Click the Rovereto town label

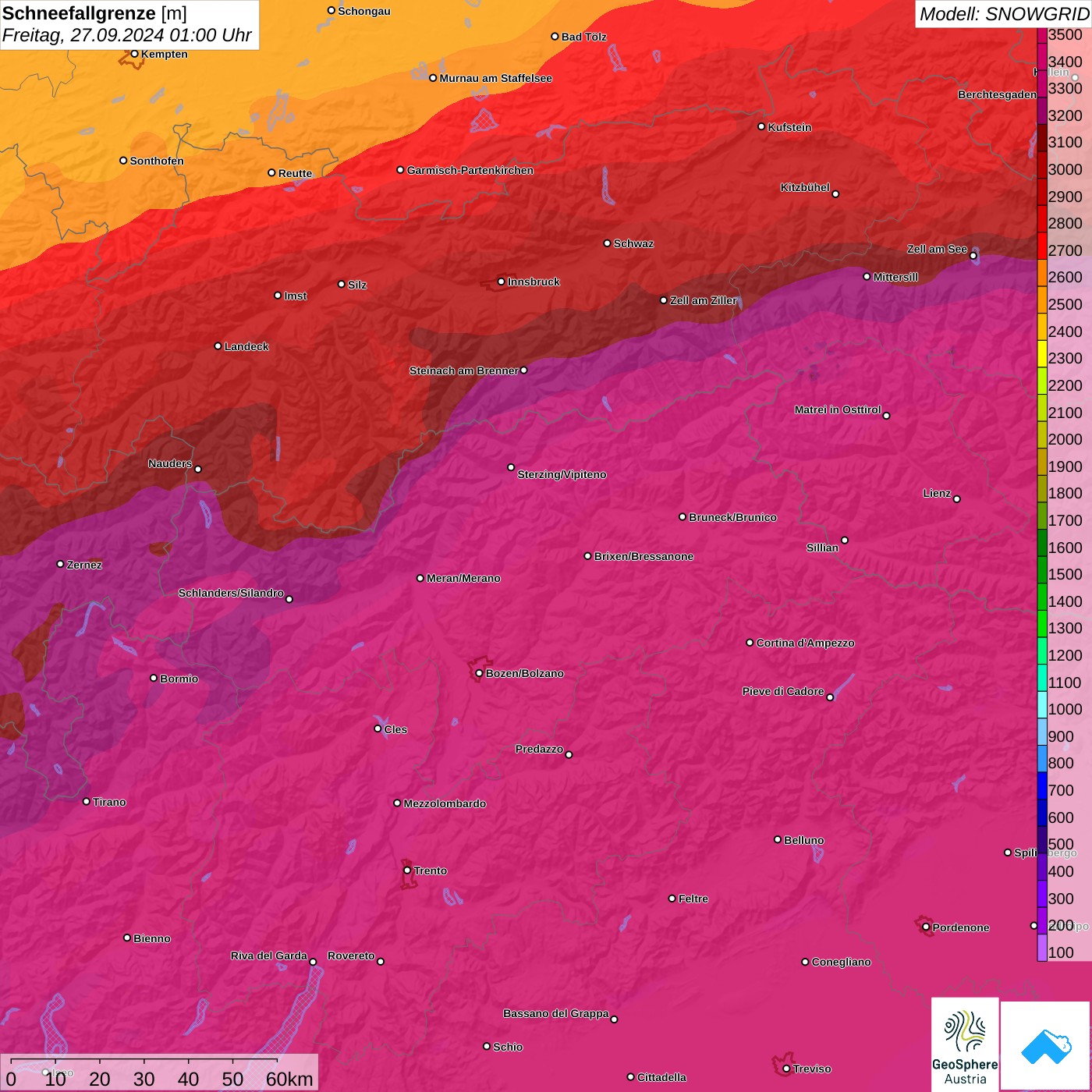[x=351, y=955]
